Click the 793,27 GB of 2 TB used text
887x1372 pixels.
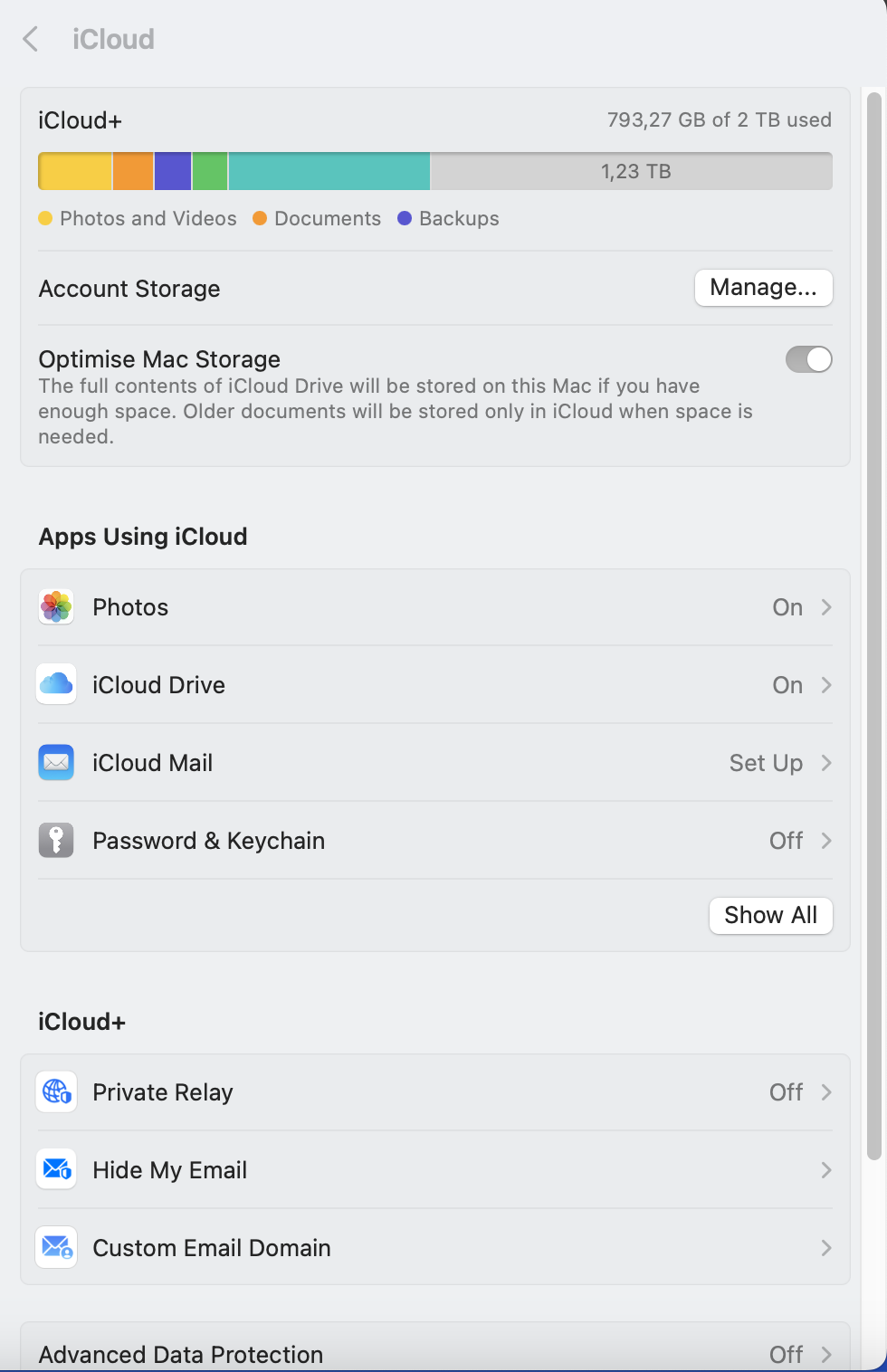[x=719, y=119]
